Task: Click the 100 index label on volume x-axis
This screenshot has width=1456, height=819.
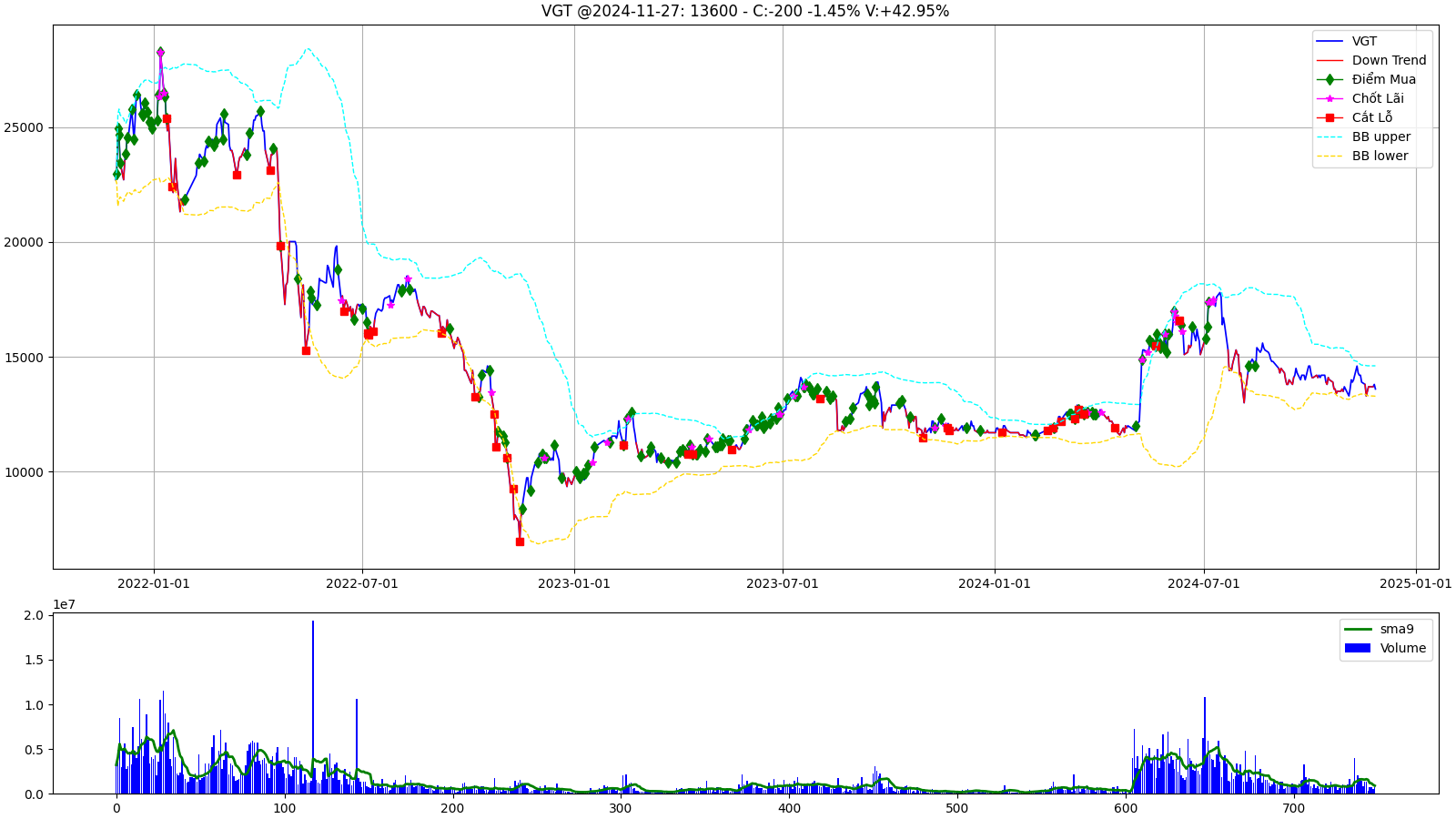Action: click(x=285, y=808)
